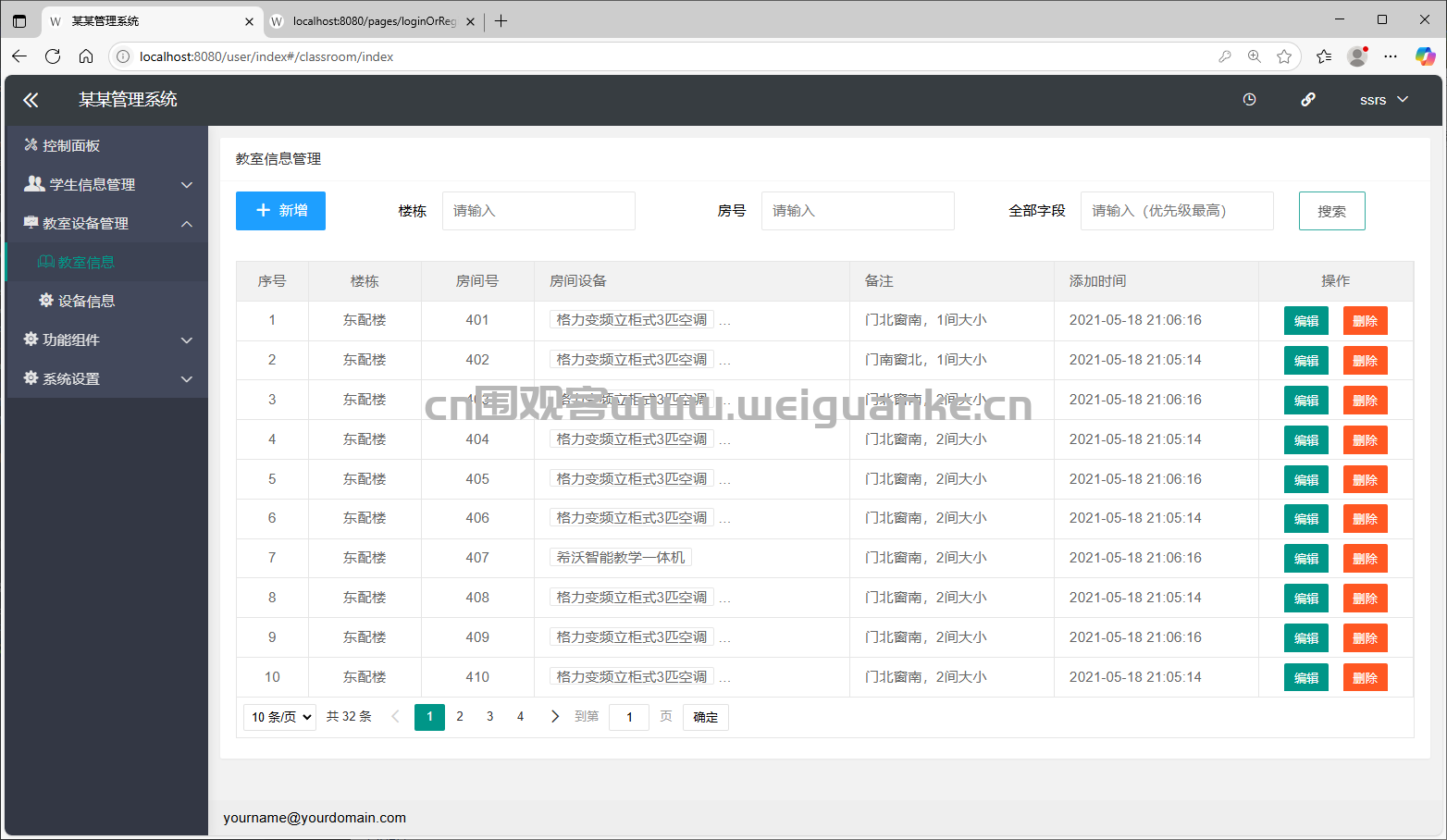Focus the 楼栋 input field

click(538, 211)
